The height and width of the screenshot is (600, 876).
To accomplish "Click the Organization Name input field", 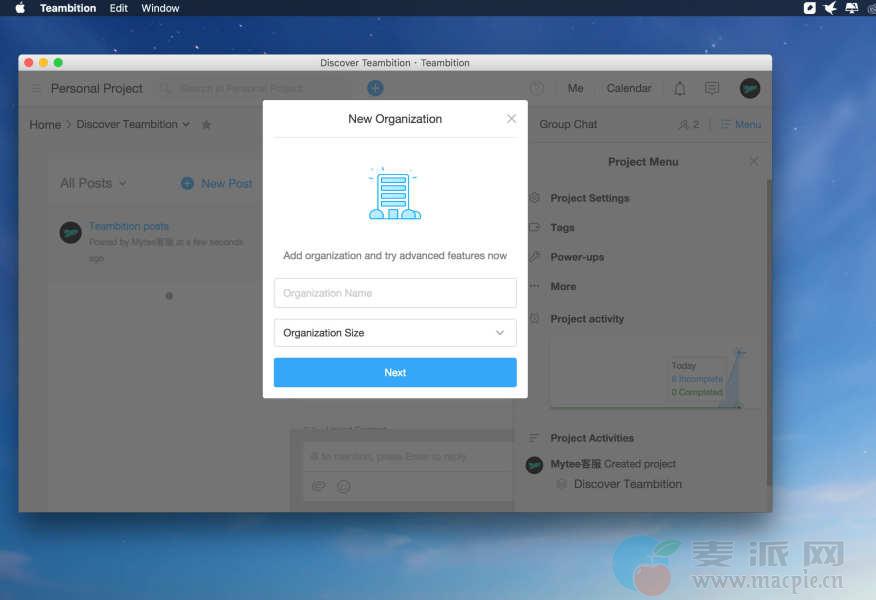I will click(395, 293).
